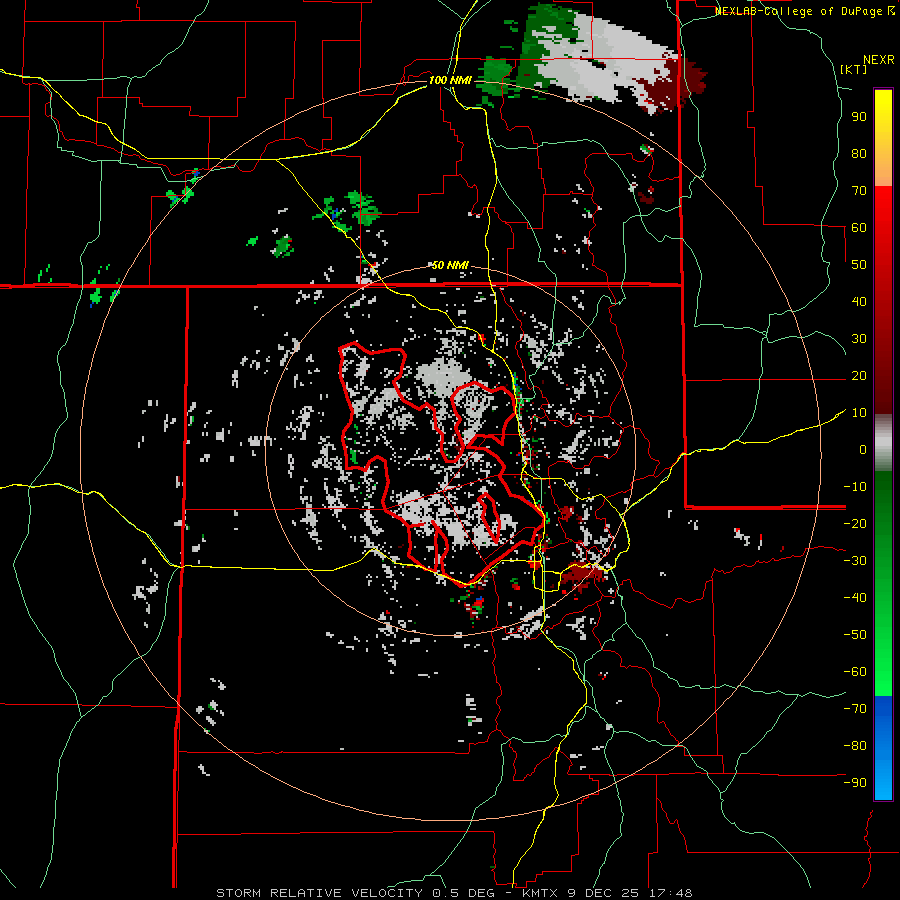Pick the blue segment of the color bar
Image resolution: width=900 pixels, height=900 pixels.
883,747
